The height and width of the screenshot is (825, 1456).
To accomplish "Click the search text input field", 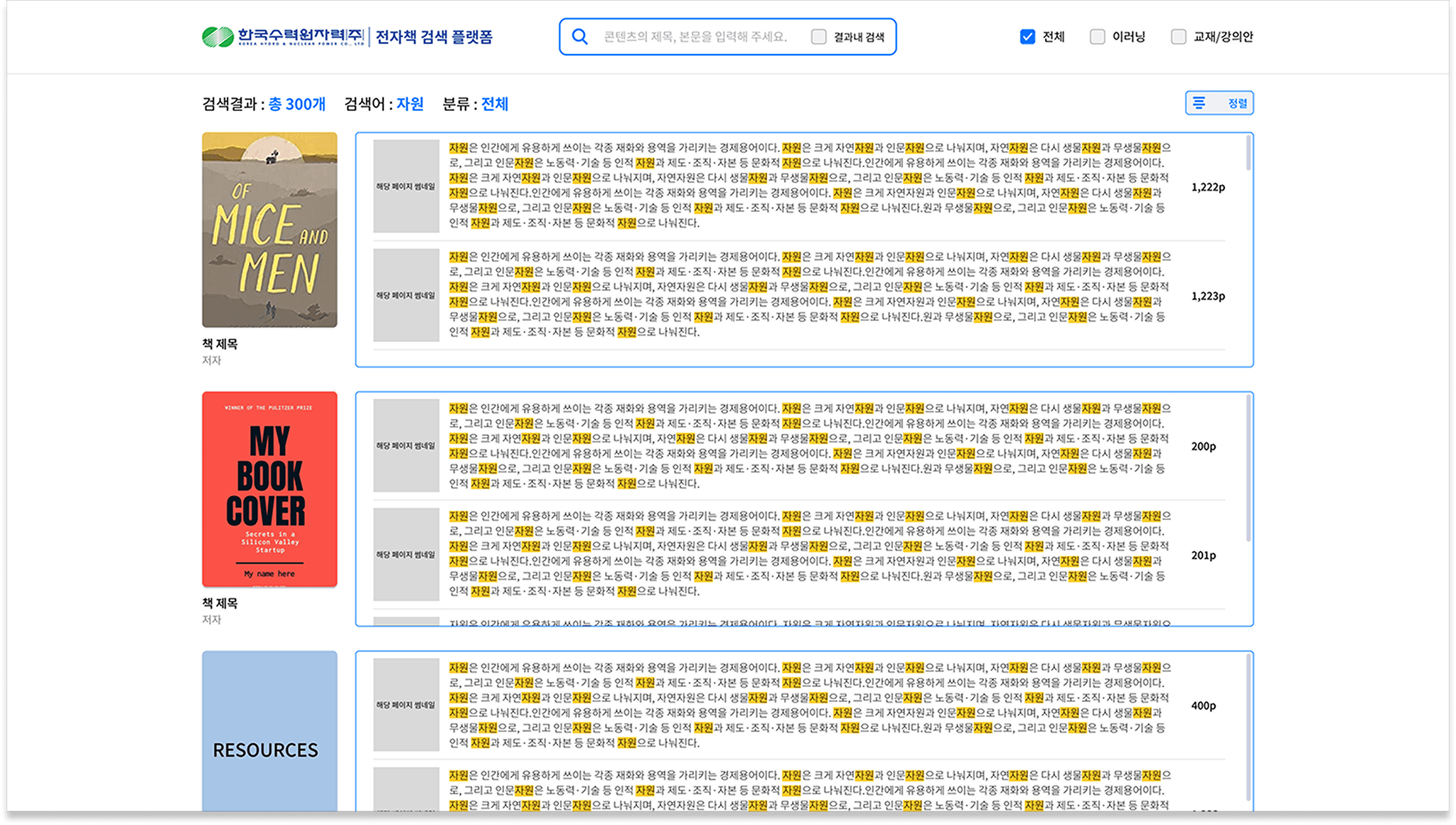I will coord(695,36).
